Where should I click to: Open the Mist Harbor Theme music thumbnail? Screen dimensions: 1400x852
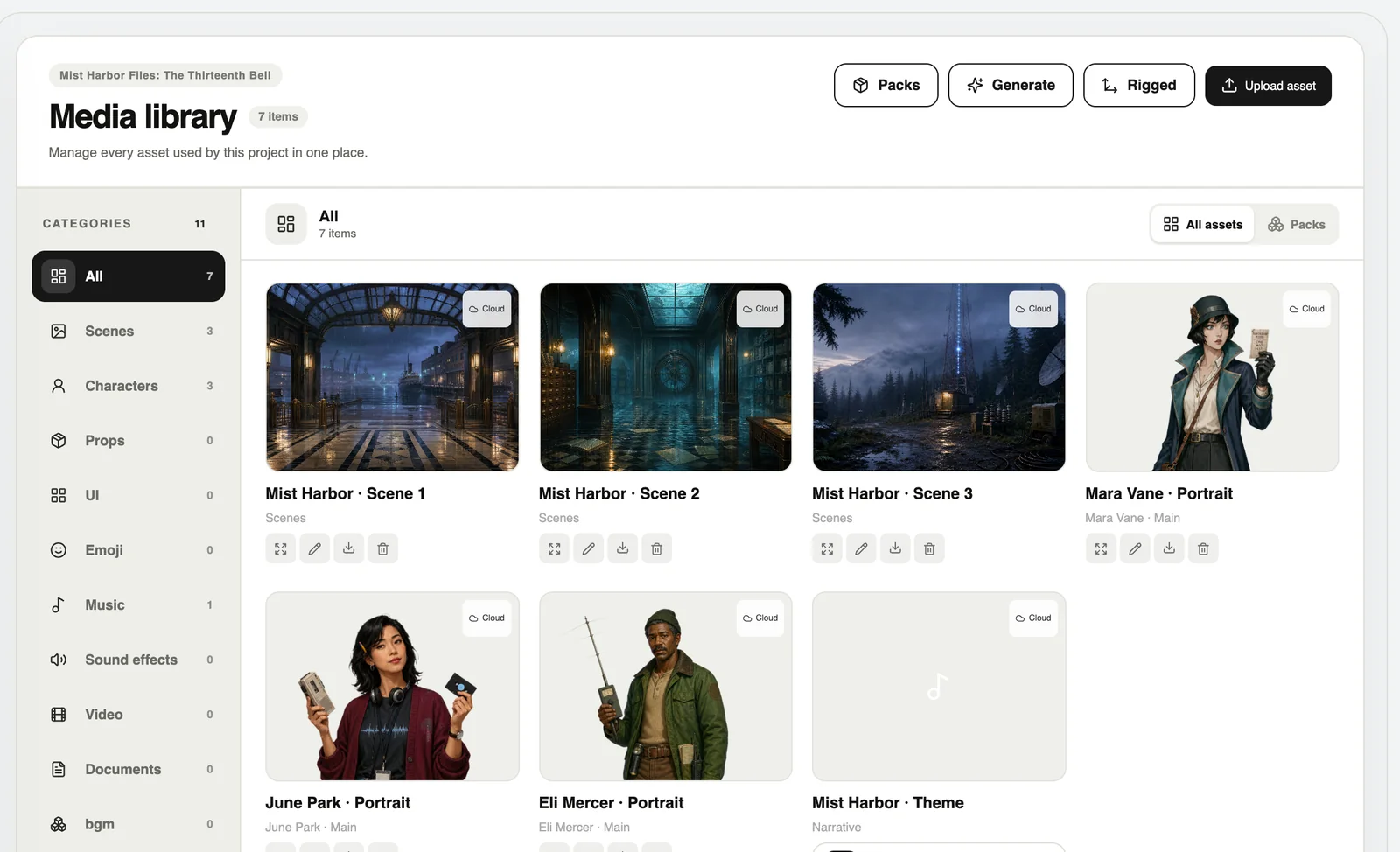pyautogui.click(x=939, y=687)
